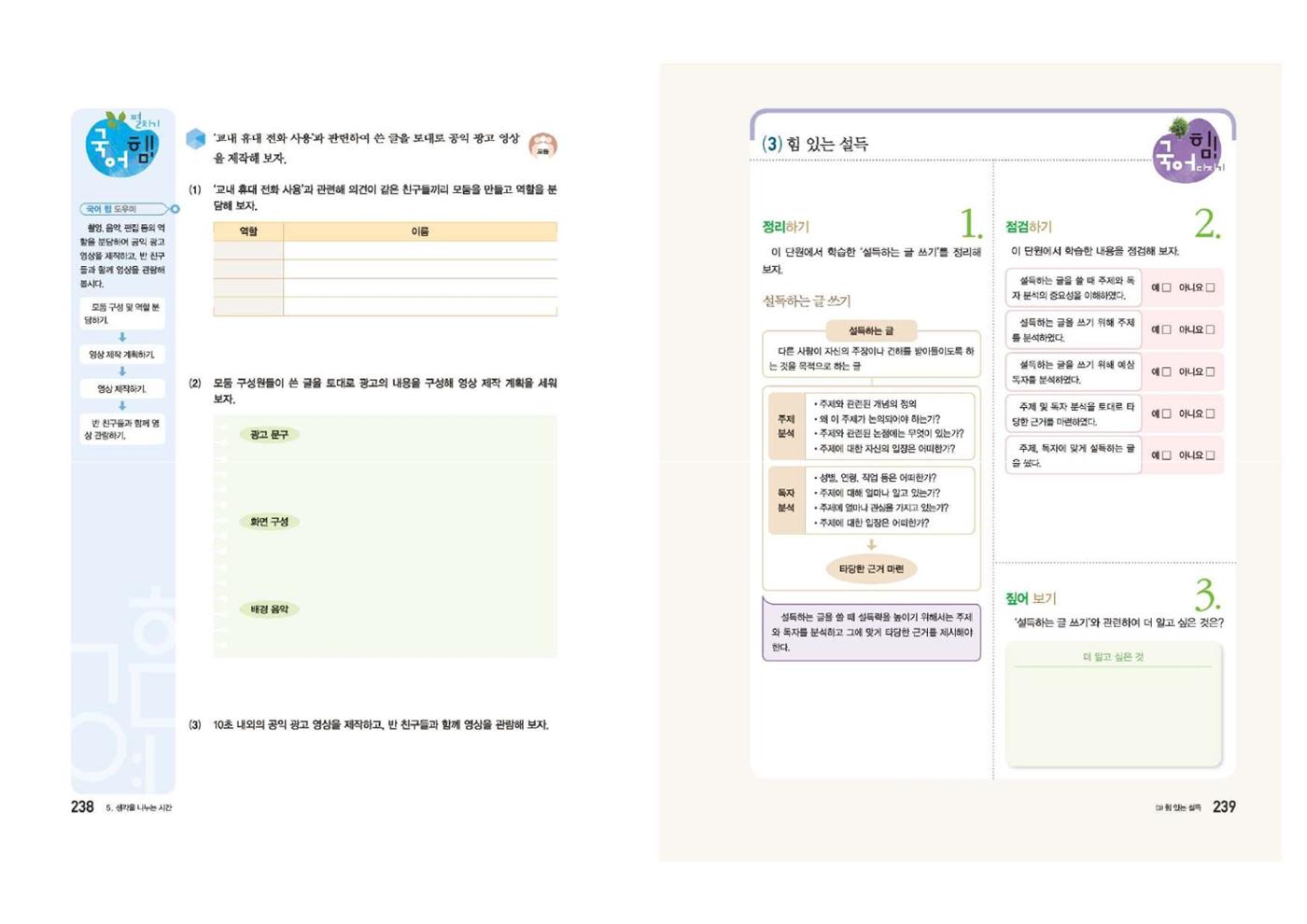Click the 영상 제작하기 step box
This screenshot has height=924, width=1307.
pos(122,389)
